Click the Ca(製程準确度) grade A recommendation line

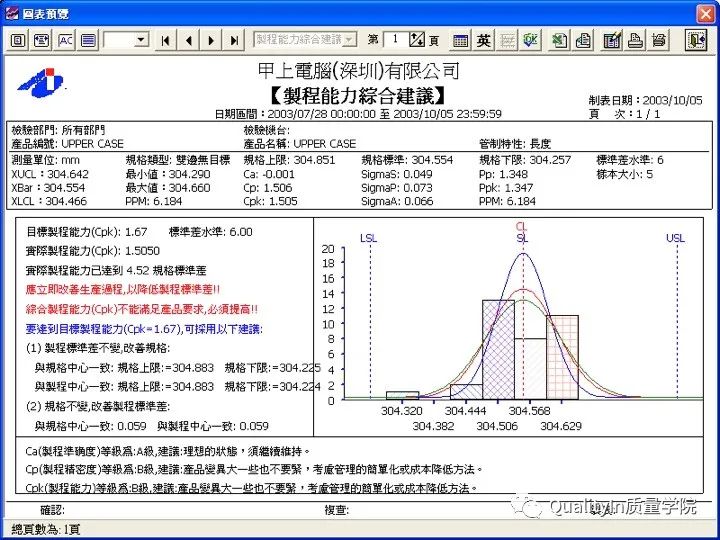tap(168, 451)
